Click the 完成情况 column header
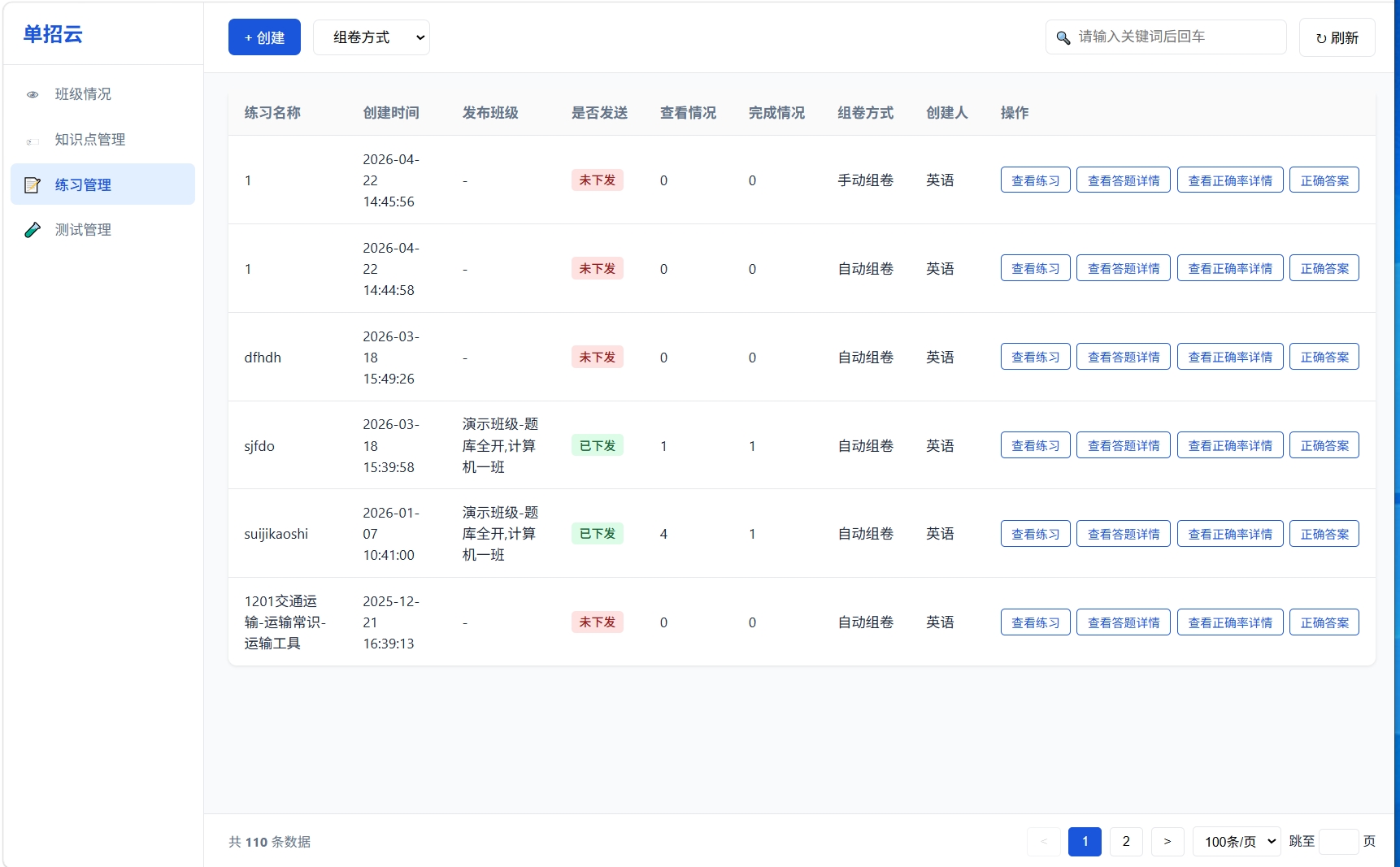Image resolution: width=1400 pixels, height=867 pixels. 776,113
